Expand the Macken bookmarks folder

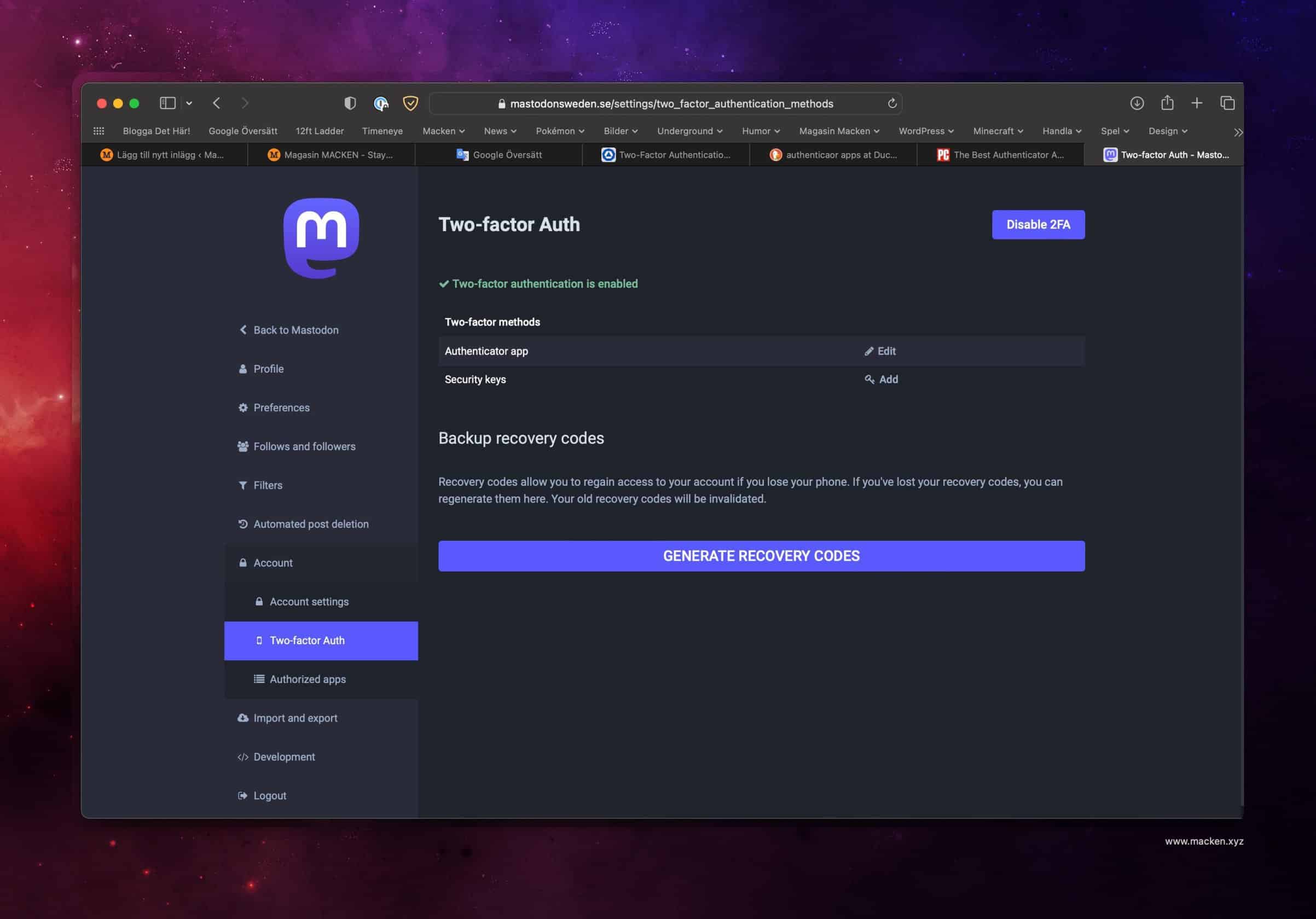tap(444, 131)
